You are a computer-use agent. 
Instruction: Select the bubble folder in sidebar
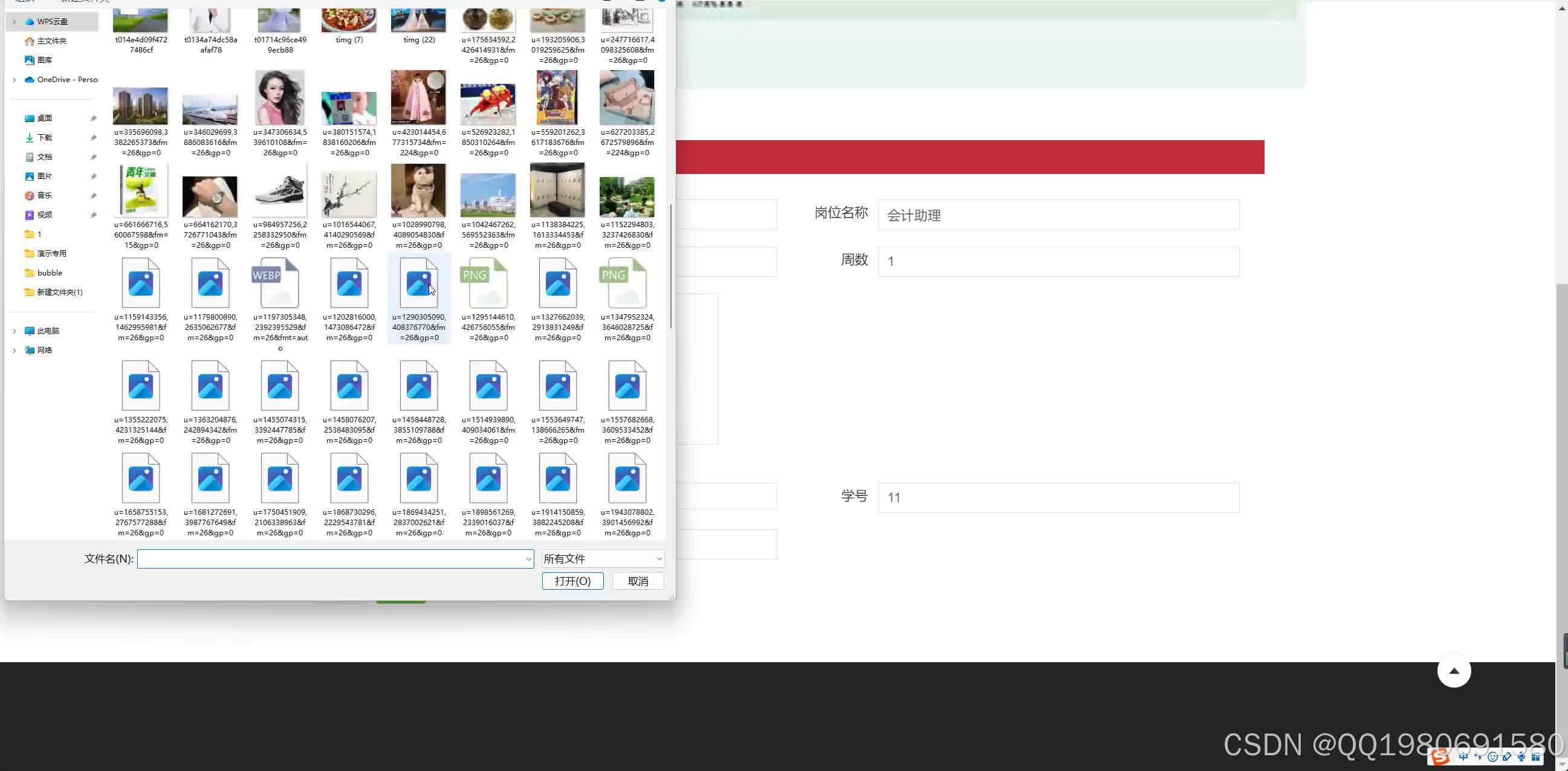click(50, 273)
